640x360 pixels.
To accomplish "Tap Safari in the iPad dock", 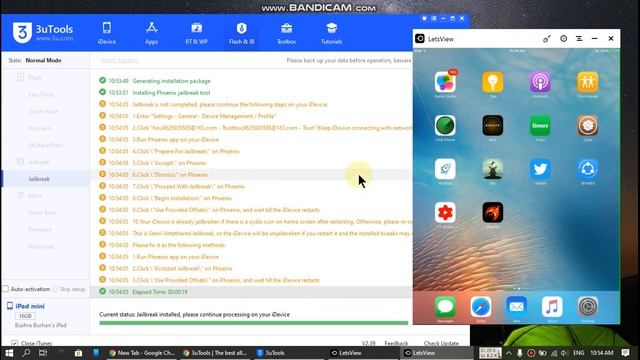I will tap(481, 307).
